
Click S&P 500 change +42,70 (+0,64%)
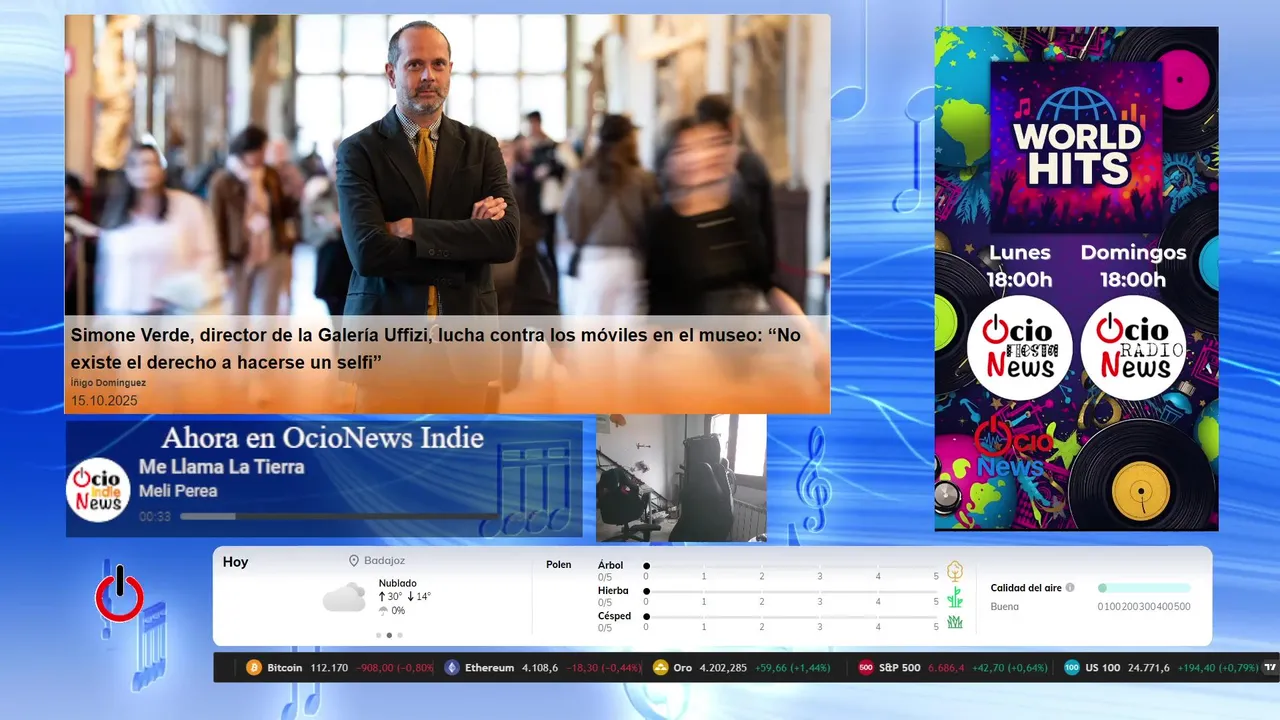pyautogui.click(x=1010, y=668)
